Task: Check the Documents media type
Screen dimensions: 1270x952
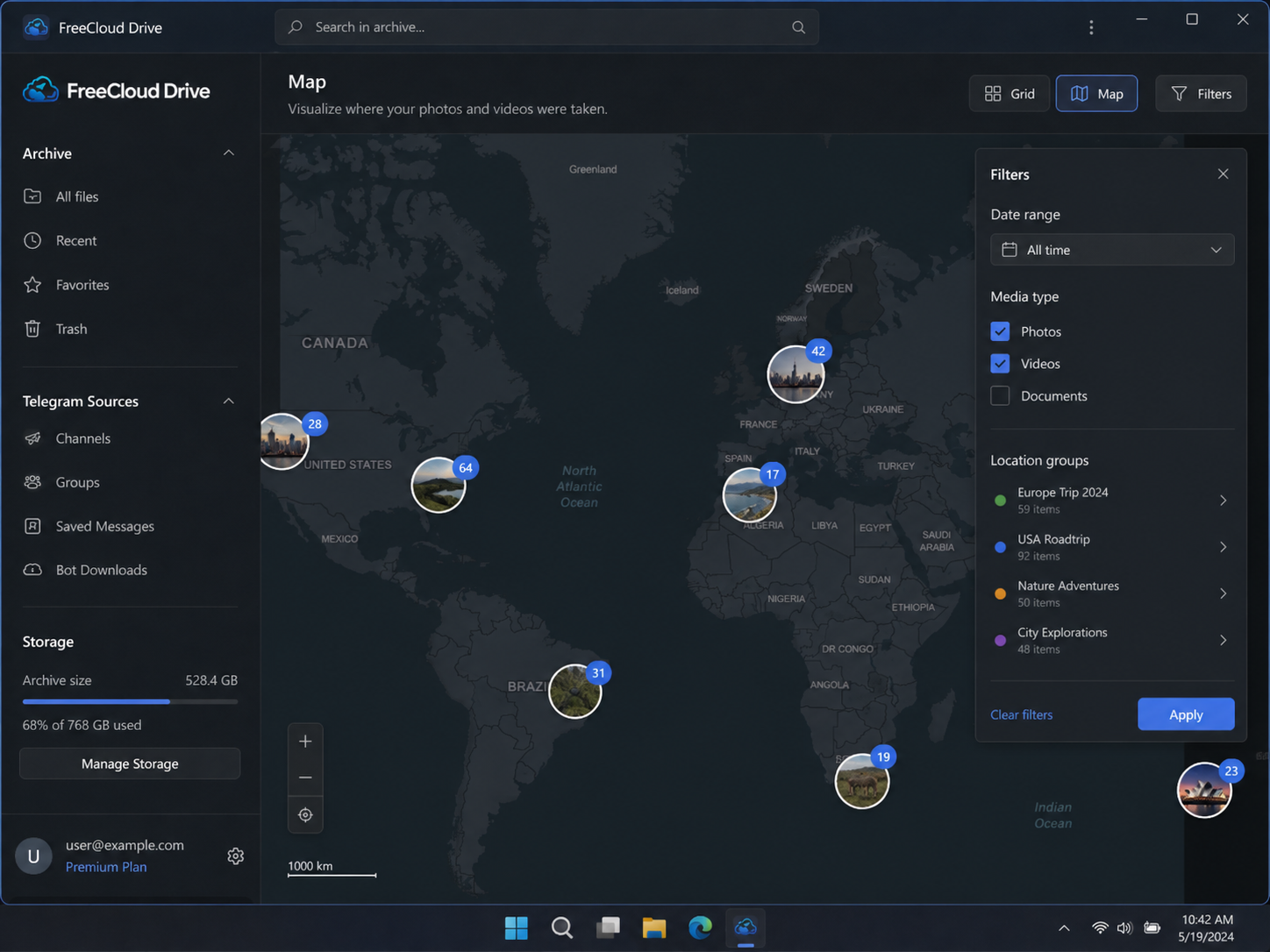Action: [1000, 396]
